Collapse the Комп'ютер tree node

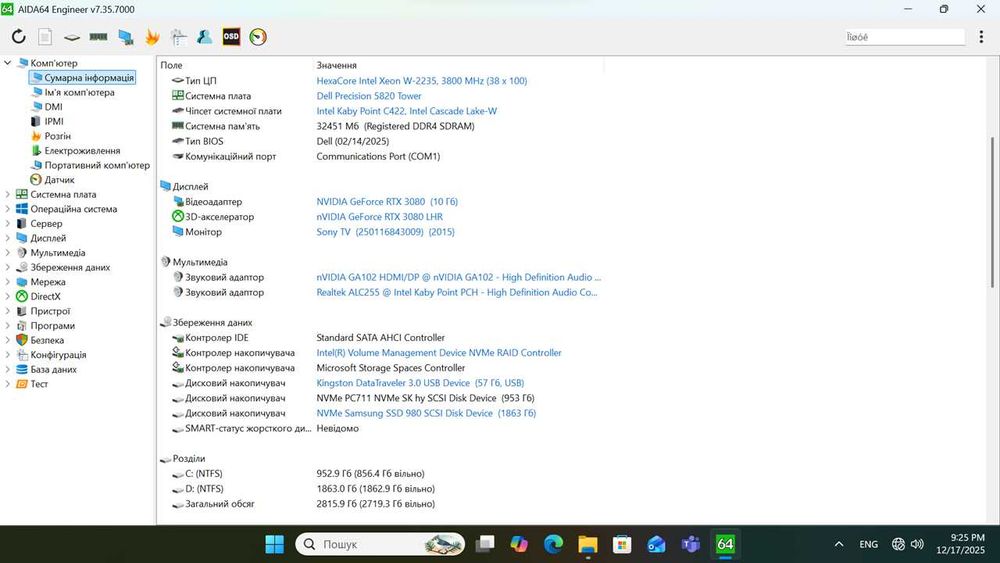click(8, 63)
